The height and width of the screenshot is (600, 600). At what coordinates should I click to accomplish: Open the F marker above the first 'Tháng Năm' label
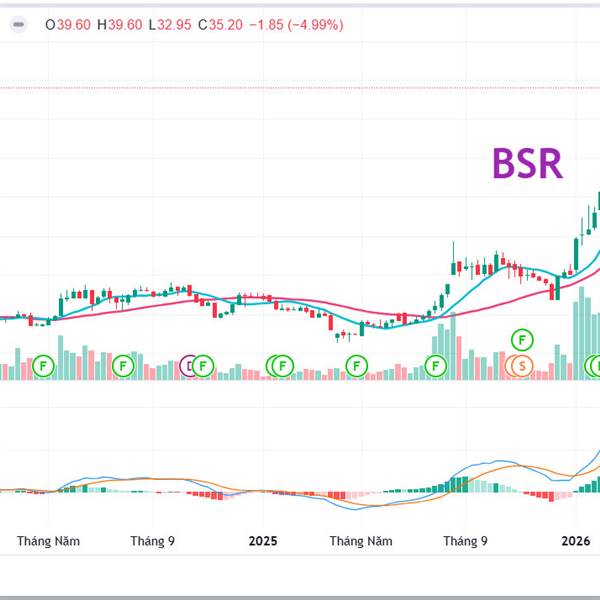(x=43, y=366)
